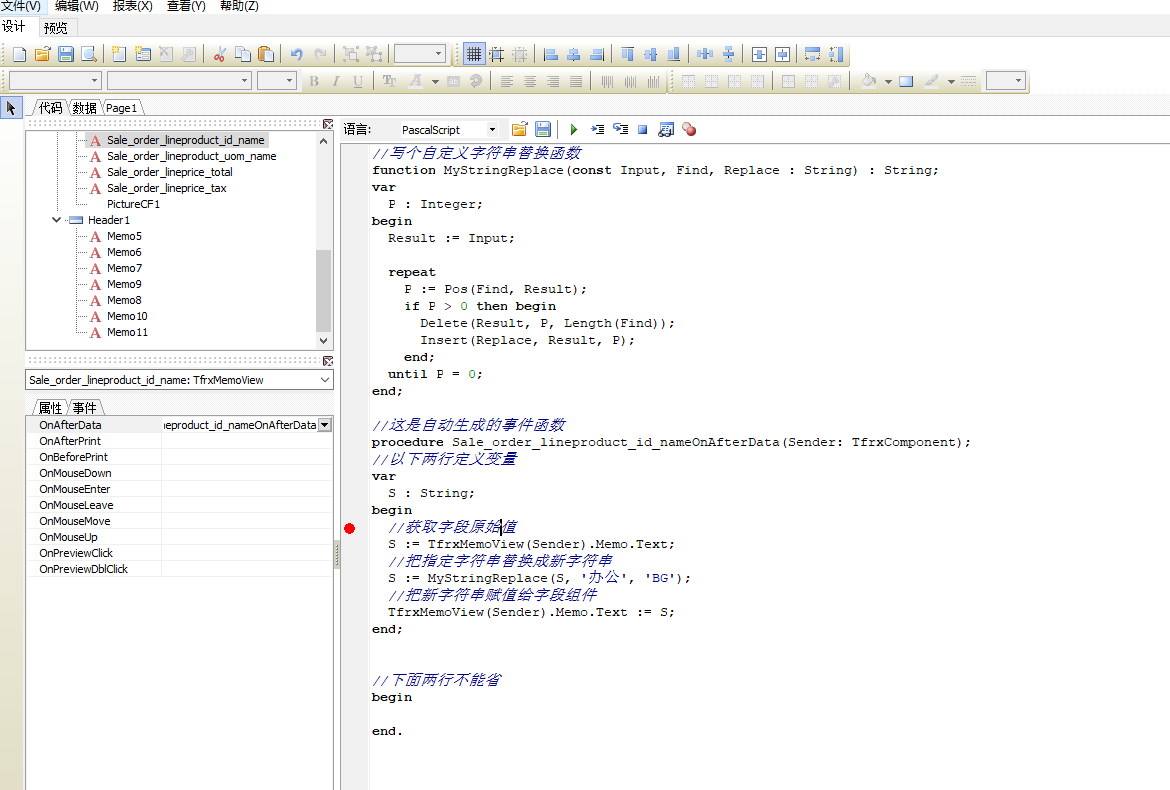Switch to the Page1 tab
Image resolution: width=1170 pixels, height=790 pixels.
click(x=122, y=108)
